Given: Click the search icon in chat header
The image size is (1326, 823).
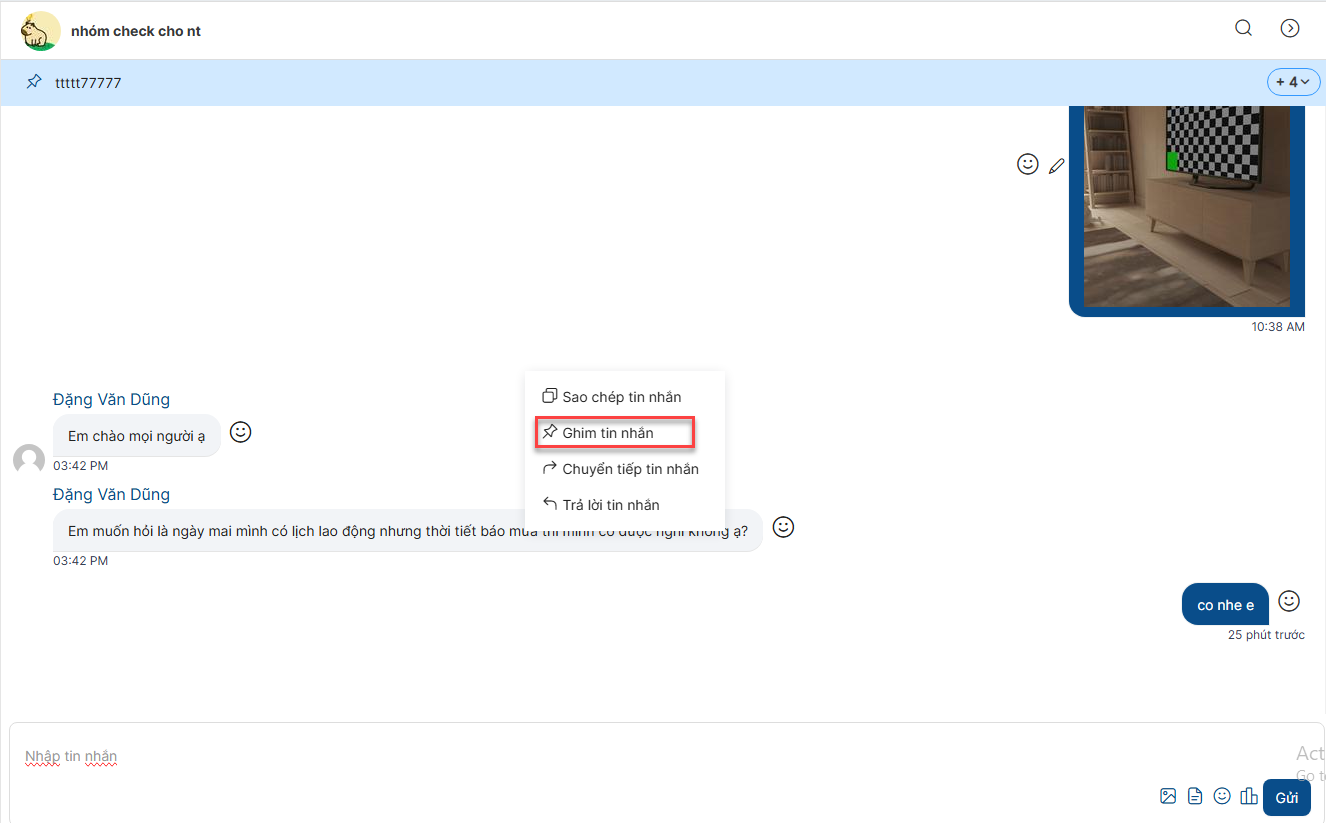Looking at the screenshot, I should click(1243, 28).
